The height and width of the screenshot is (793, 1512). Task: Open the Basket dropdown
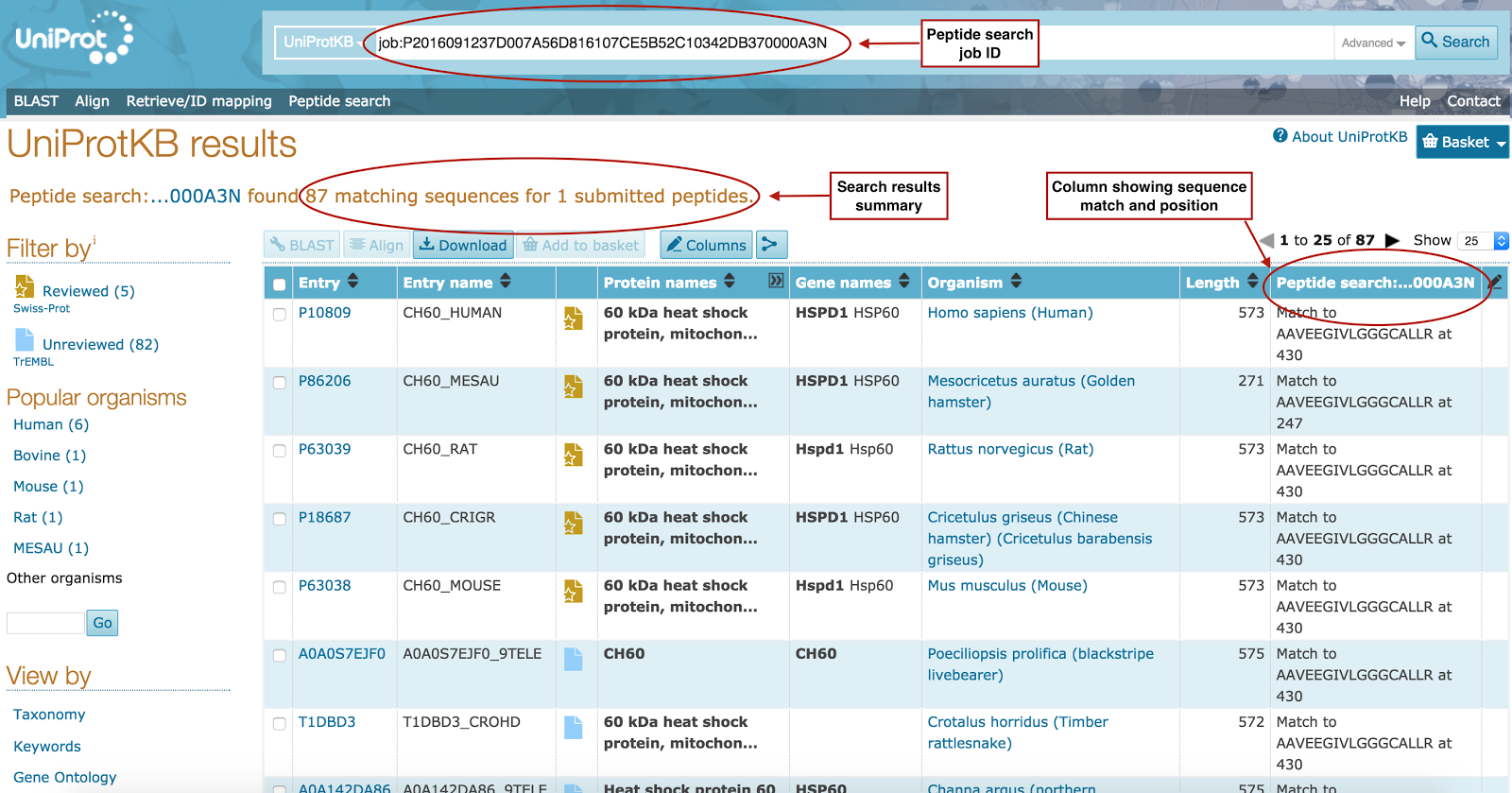pos(1462,142)
